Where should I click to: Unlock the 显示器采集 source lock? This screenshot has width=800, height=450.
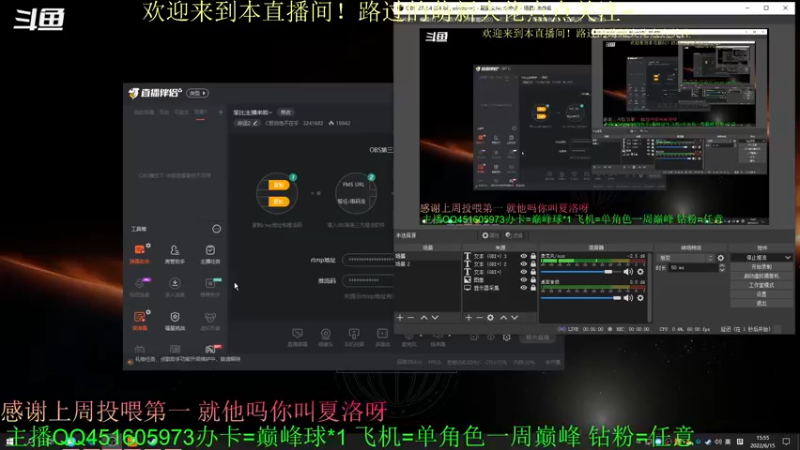tap(533, 288)
